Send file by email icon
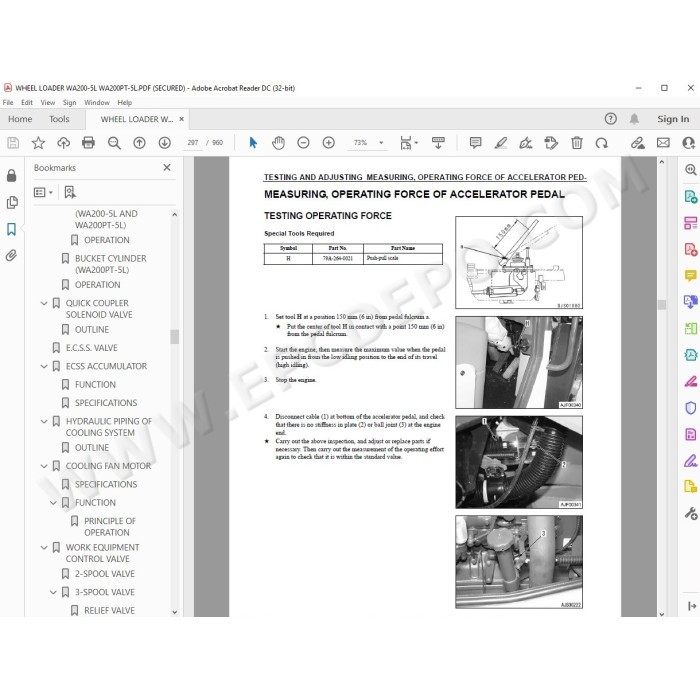Viewport: 700px width, 700px height. pyautogui.click(x=663, y=143)
